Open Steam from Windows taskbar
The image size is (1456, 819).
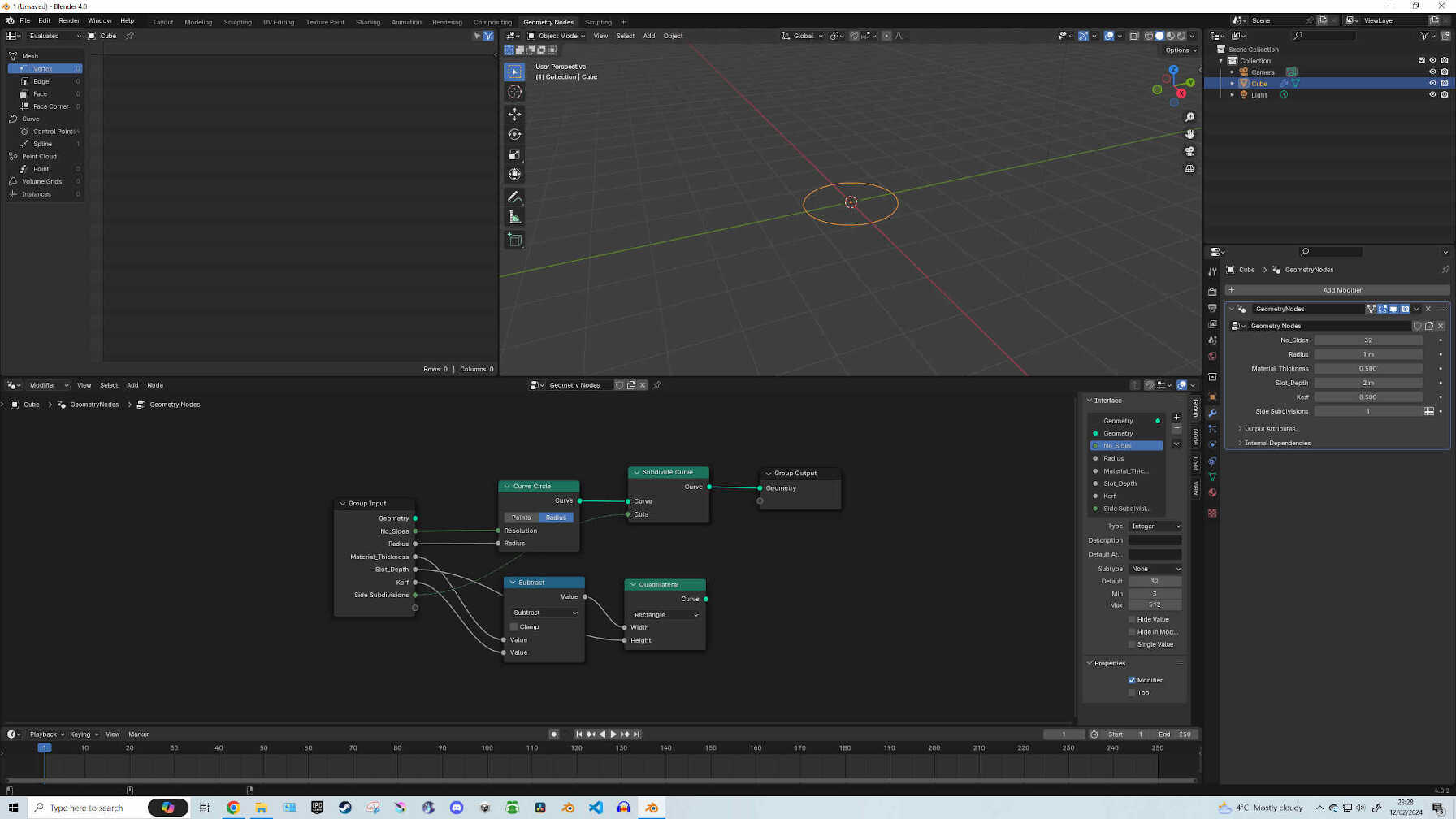(345, 808)
